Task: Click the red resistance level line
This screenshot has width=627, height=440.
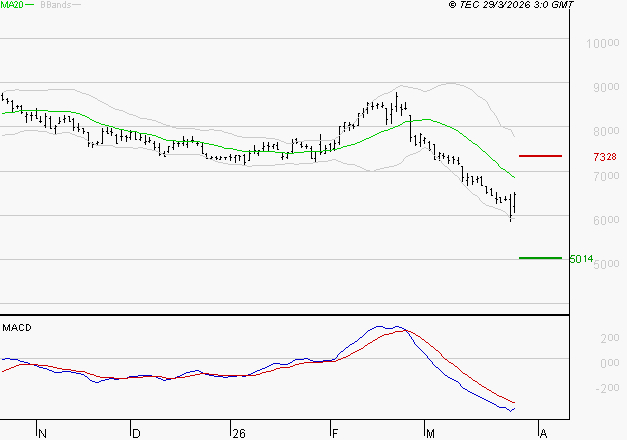Action: coord(540,156)
